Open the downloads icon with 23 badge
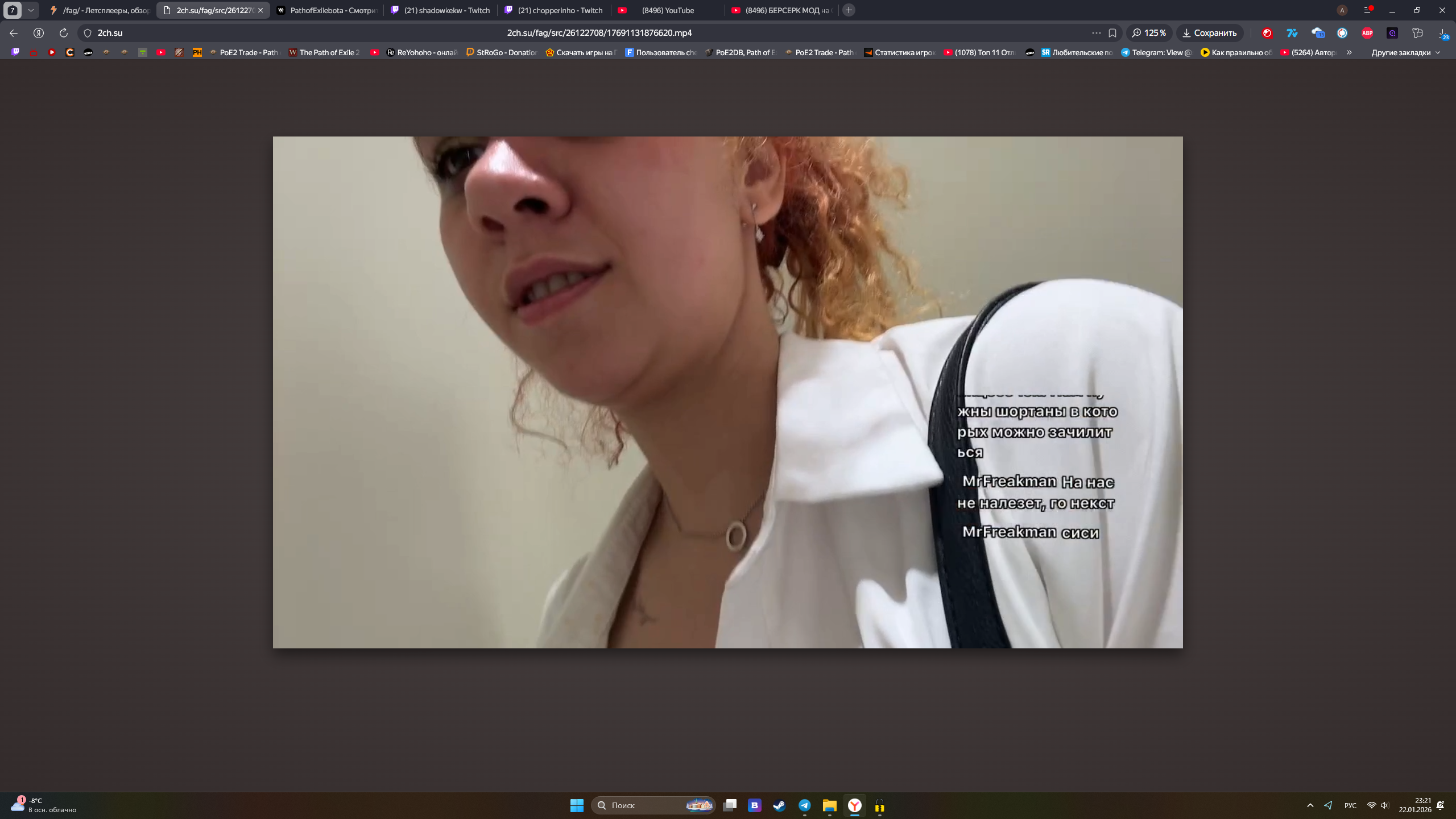1456x819 pixels. (1443, 34)
